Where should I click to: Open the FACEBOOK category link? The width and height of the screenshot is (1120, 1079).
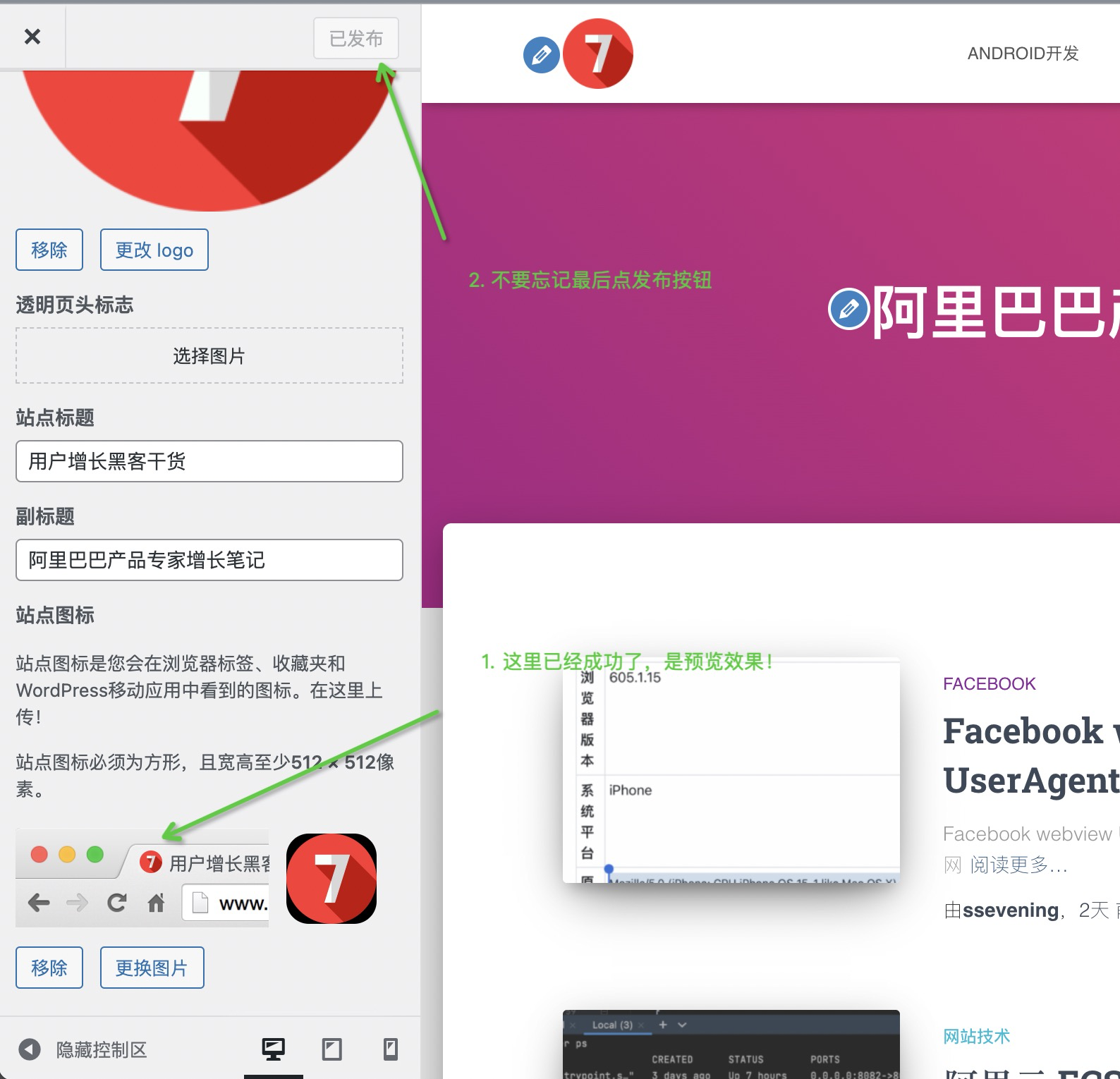990,683
